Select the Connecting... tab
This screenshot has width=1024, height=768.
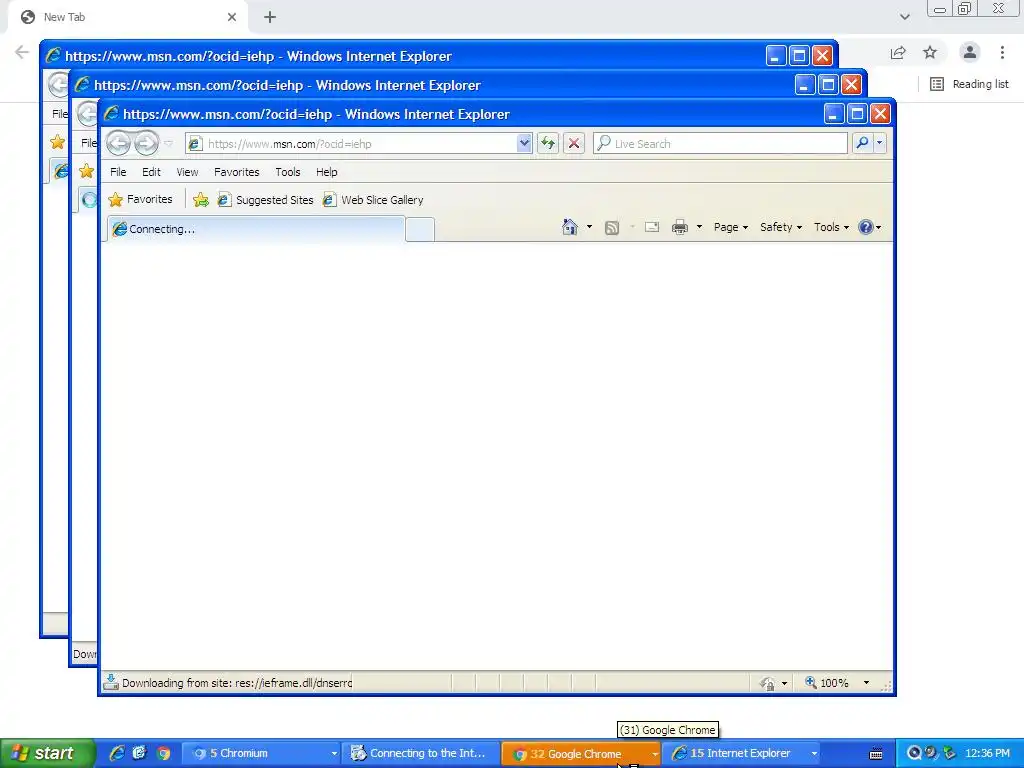[255, 229]
